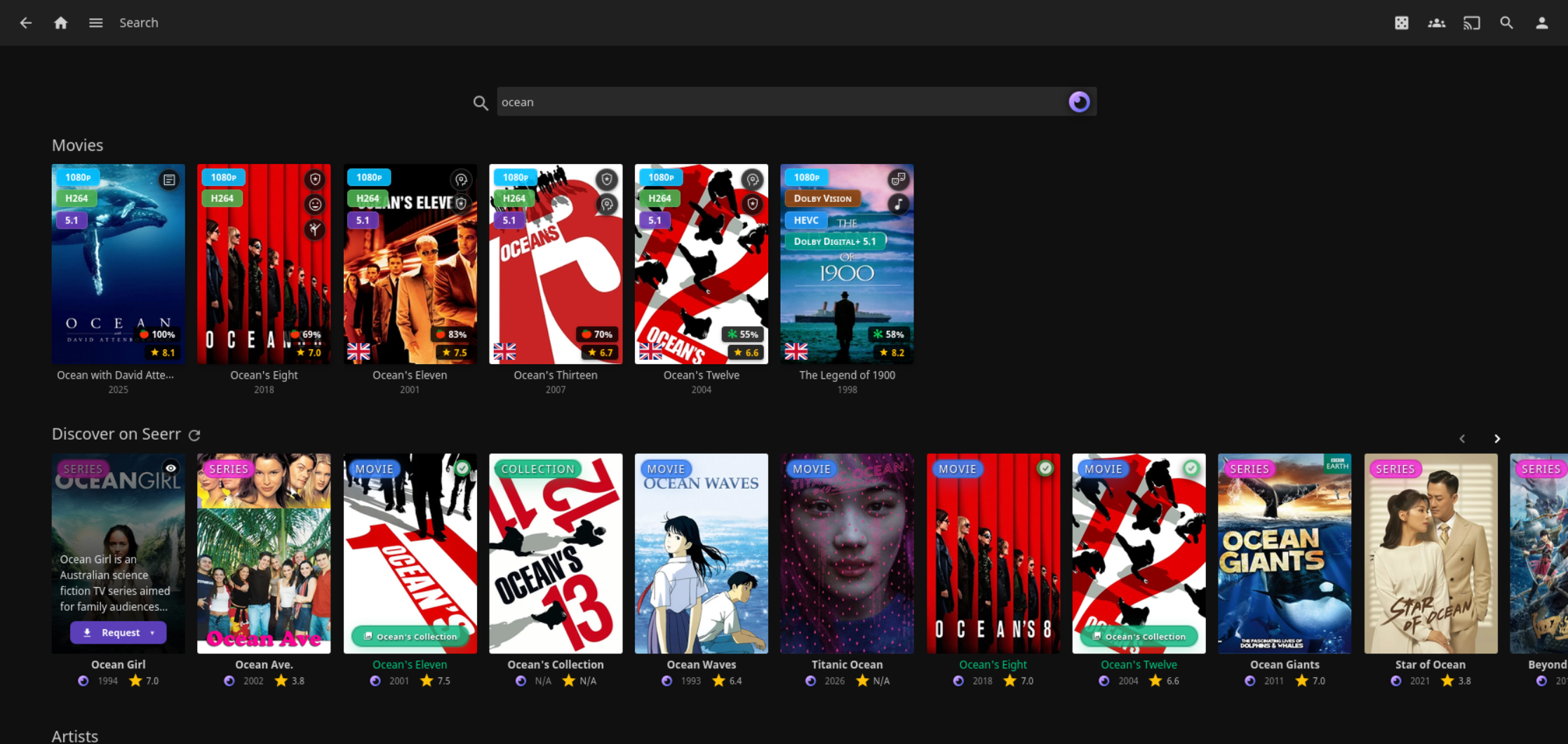Toggle the eye icon on the Ocean Girl card
The image size is (1568, 744).
point(170,468)
